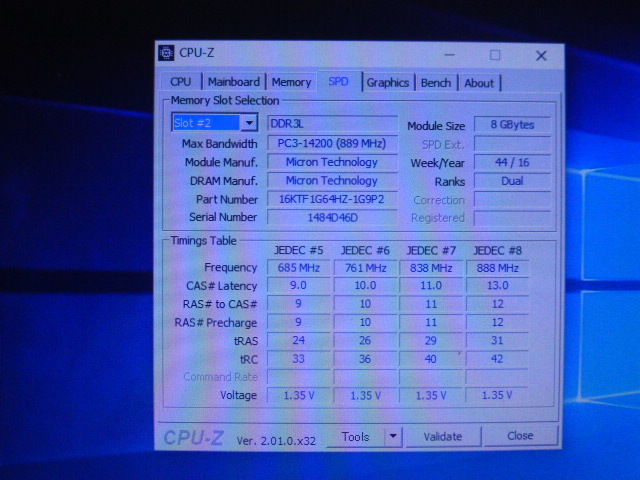Click the 9.0 CAS# Latency cell
Image resolution: width=640 pixels, height=480 pixels.
point(298,285)
